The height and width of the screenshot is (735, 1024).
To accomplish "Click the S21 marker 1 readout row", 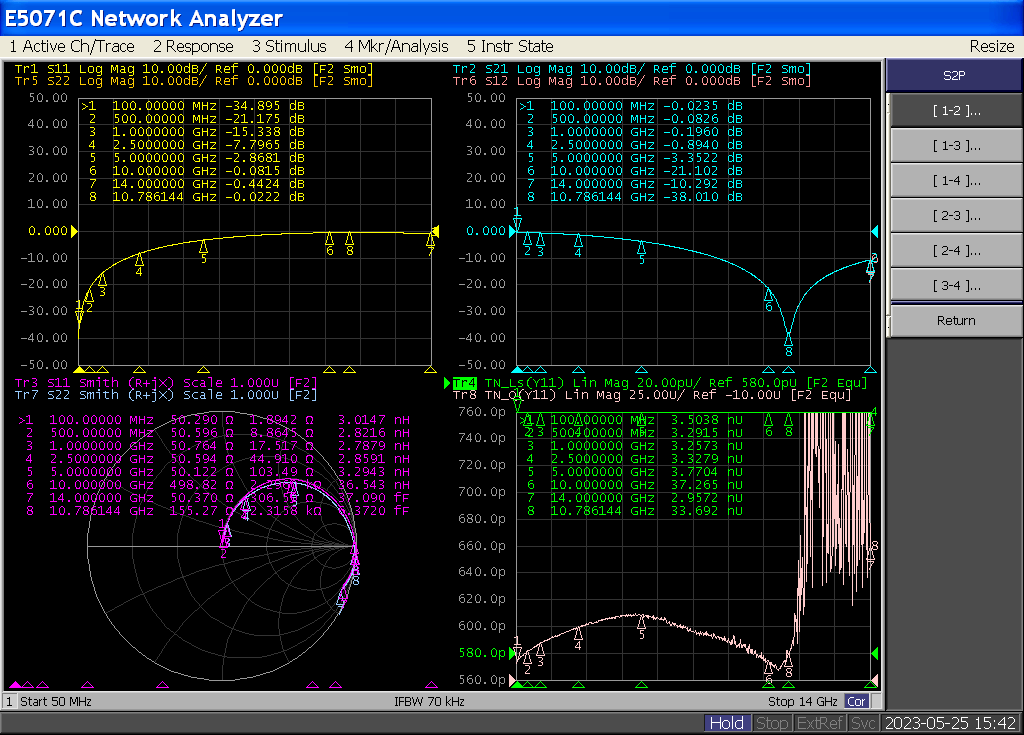I will (631, 106).
